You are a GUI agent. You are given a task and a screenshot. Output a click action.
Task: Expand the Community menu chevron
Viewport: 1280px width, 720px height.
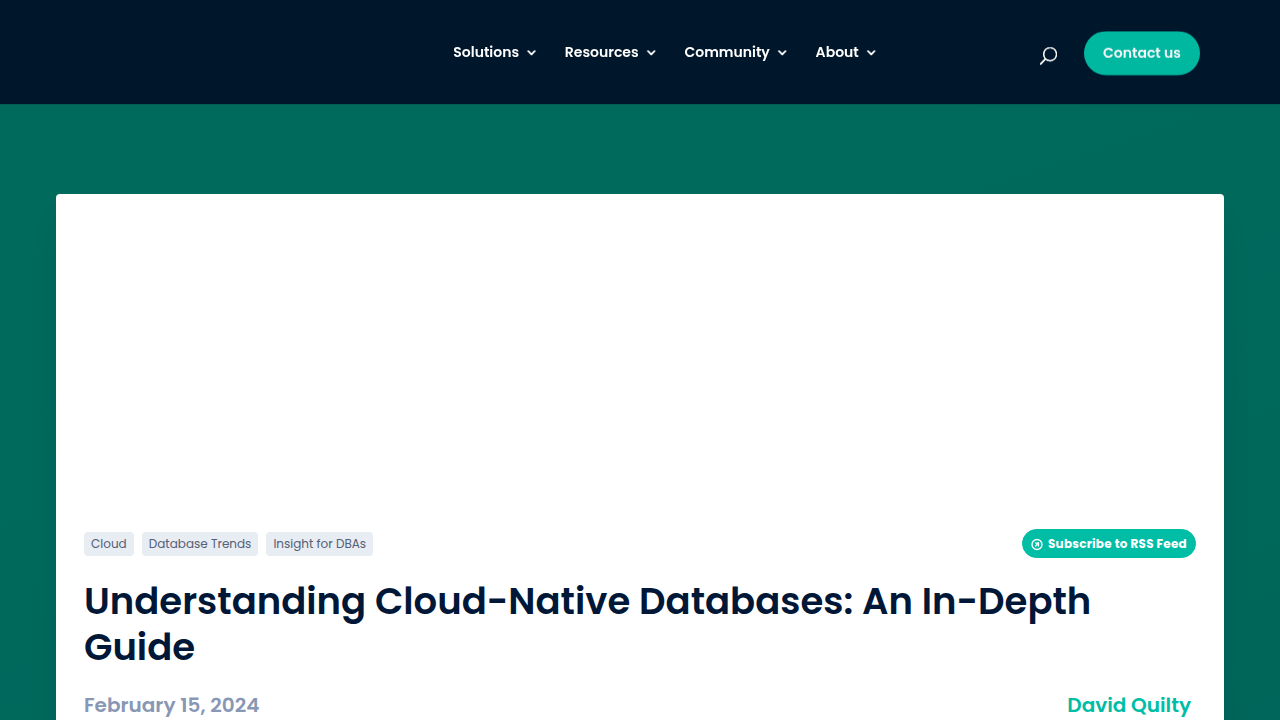pos(782,53)
